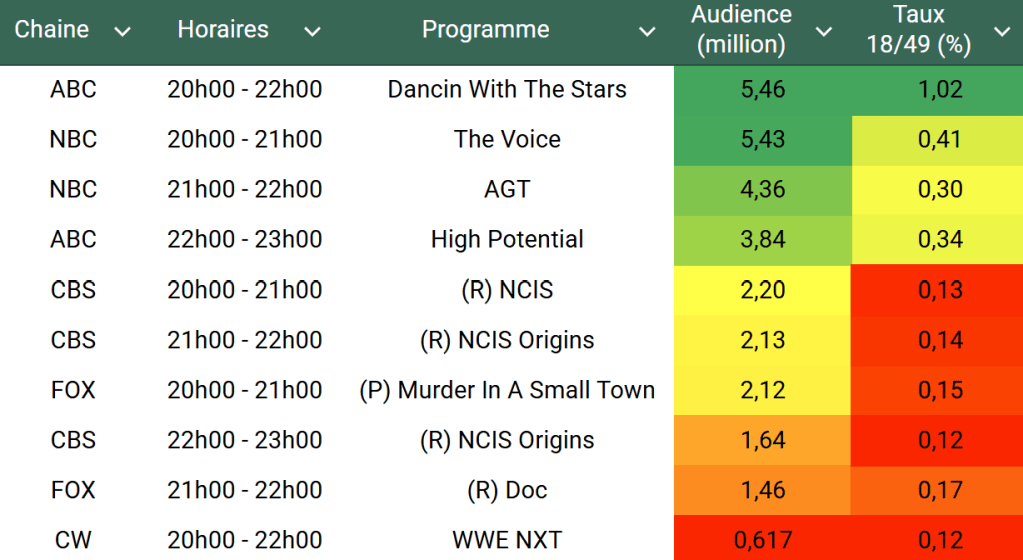
Task: Click the 1,02 rating cell
Action: (x=940, y=89)
